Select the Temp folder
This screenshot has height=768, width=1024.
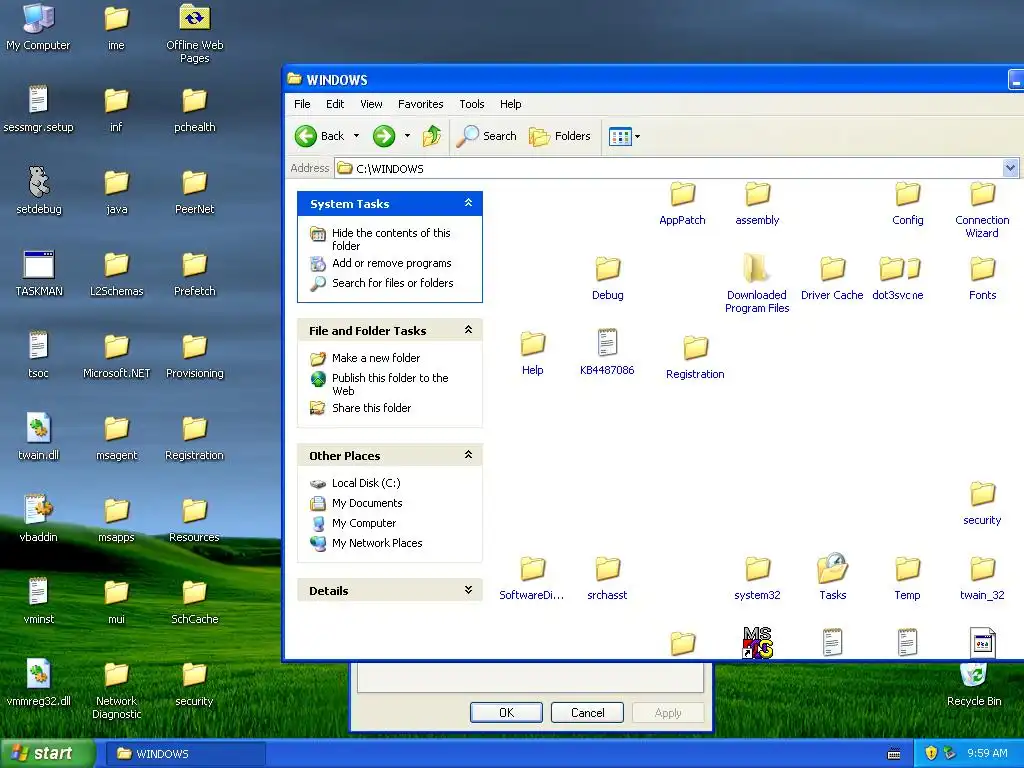point(908,579)
